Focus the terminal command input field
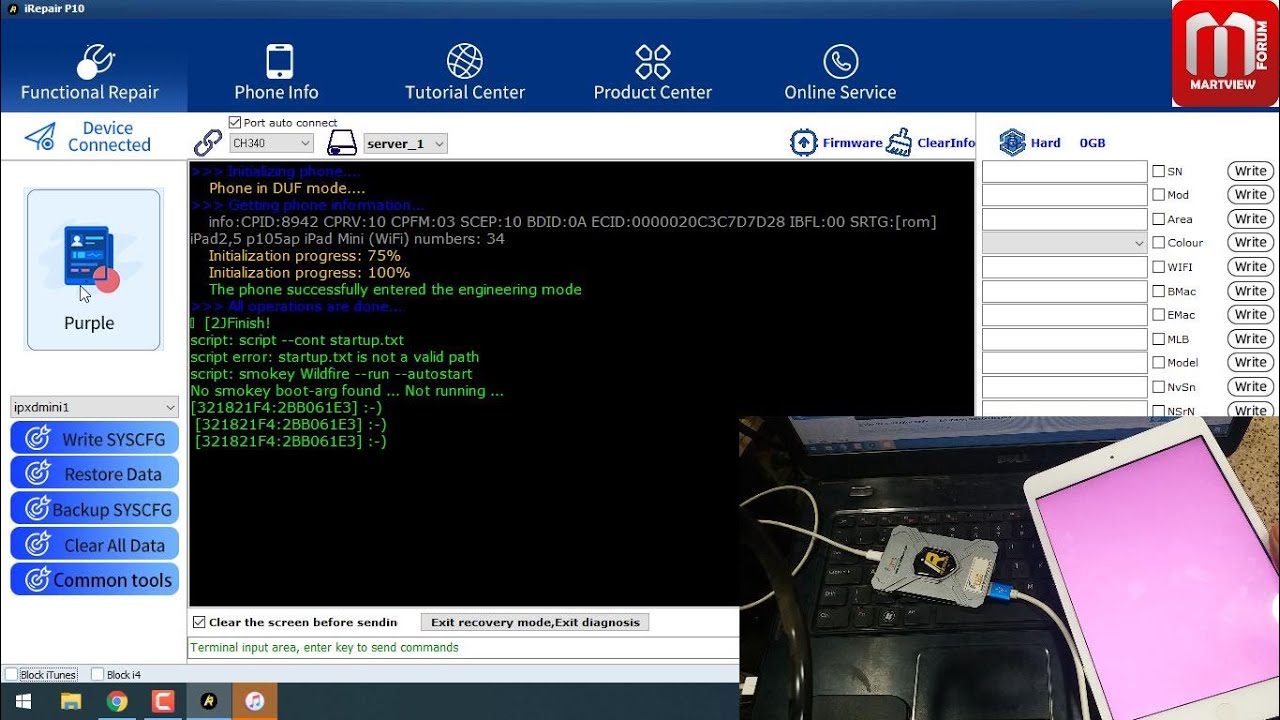The height and width of the screenshot is (720, 1280). [463, 648]
